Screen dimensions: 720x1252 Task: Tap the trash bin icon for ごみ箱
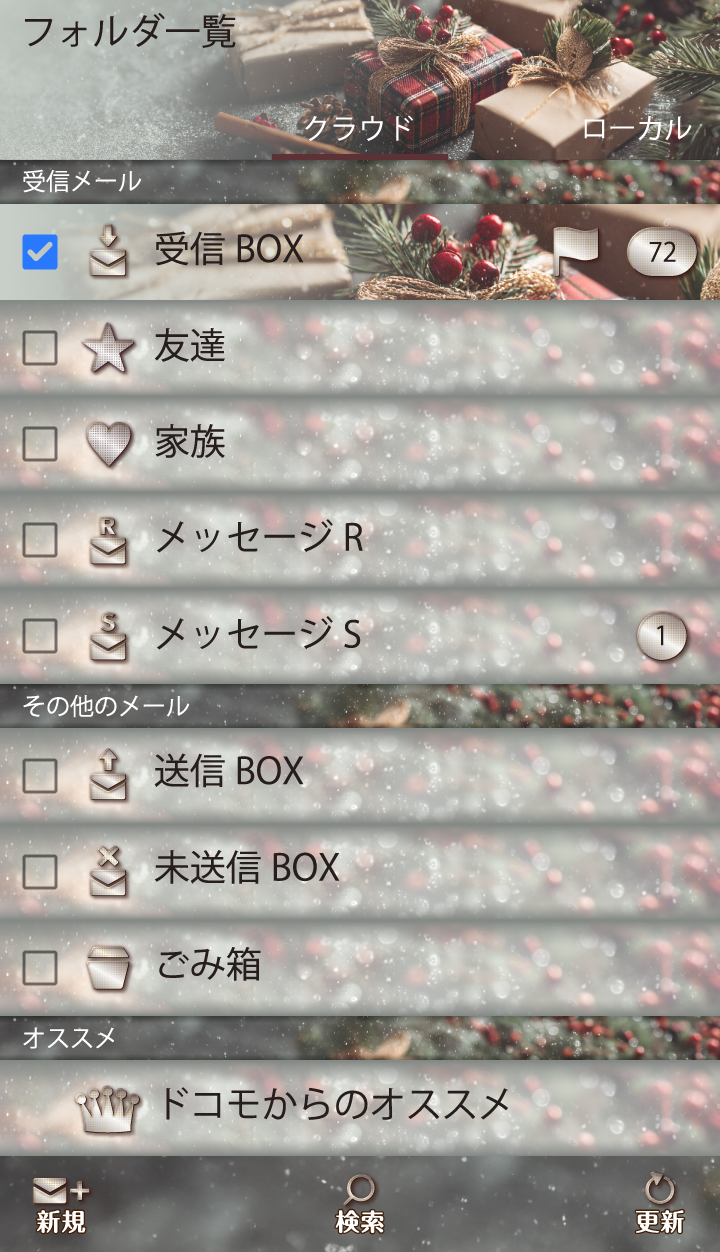click(x=108, y=966)
